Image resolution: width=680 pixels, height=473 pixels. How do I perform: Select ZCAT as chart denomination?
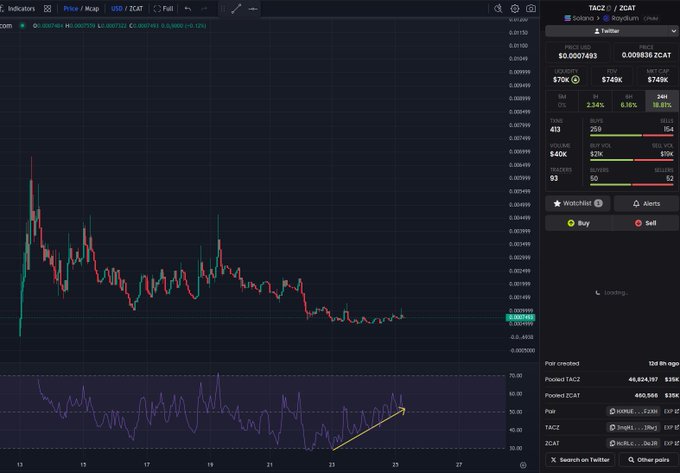[x=136, y=9]
